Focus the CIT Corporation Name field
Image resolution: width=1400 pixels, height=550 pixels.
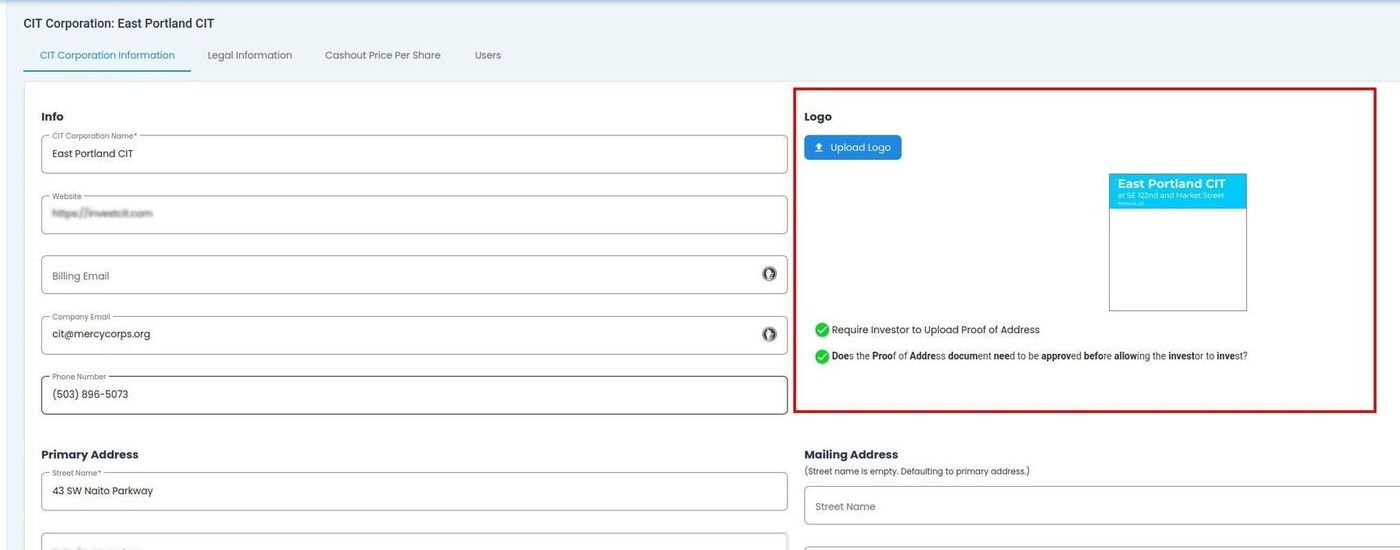pos(400,154)
